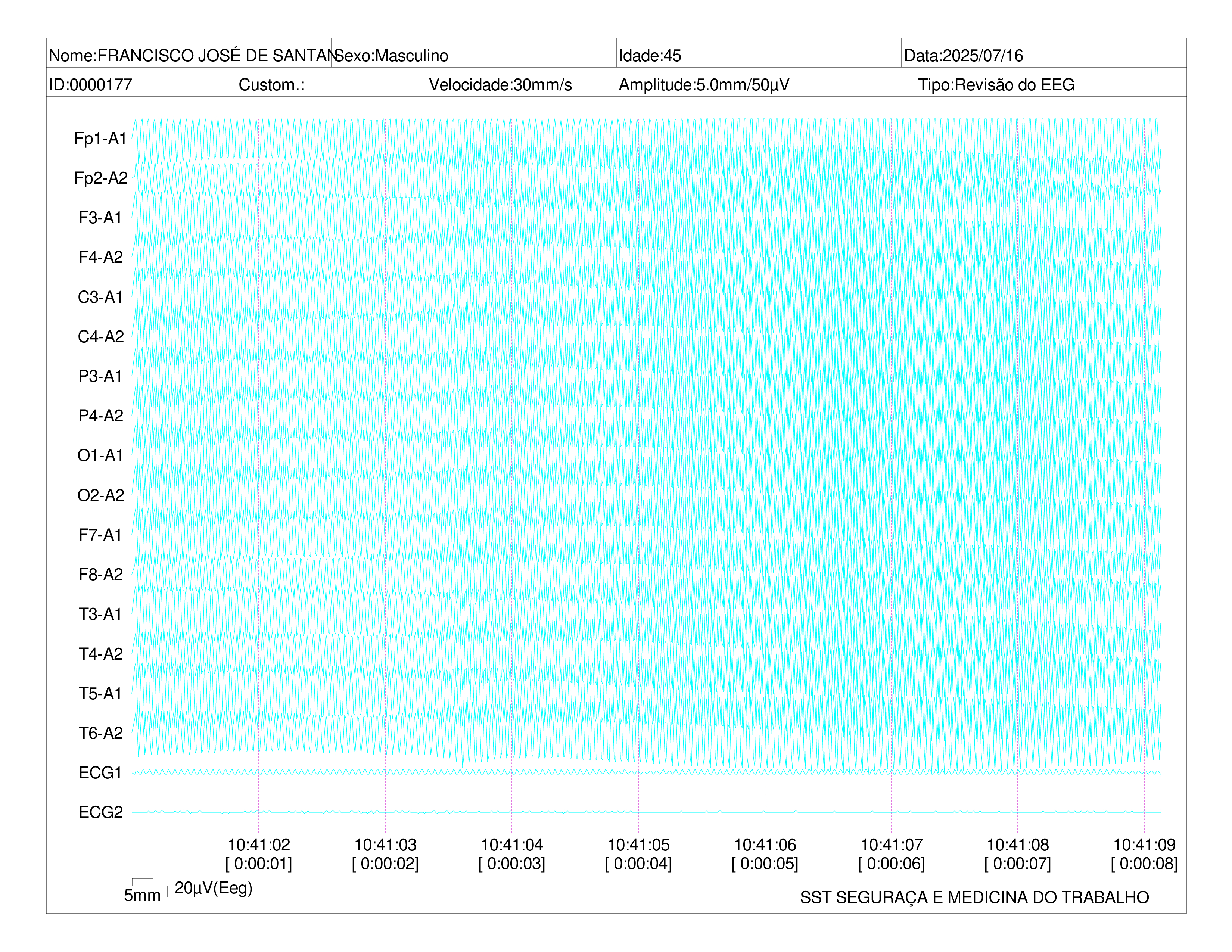Click the ECG1 waveform trace

tap(646, 772)
